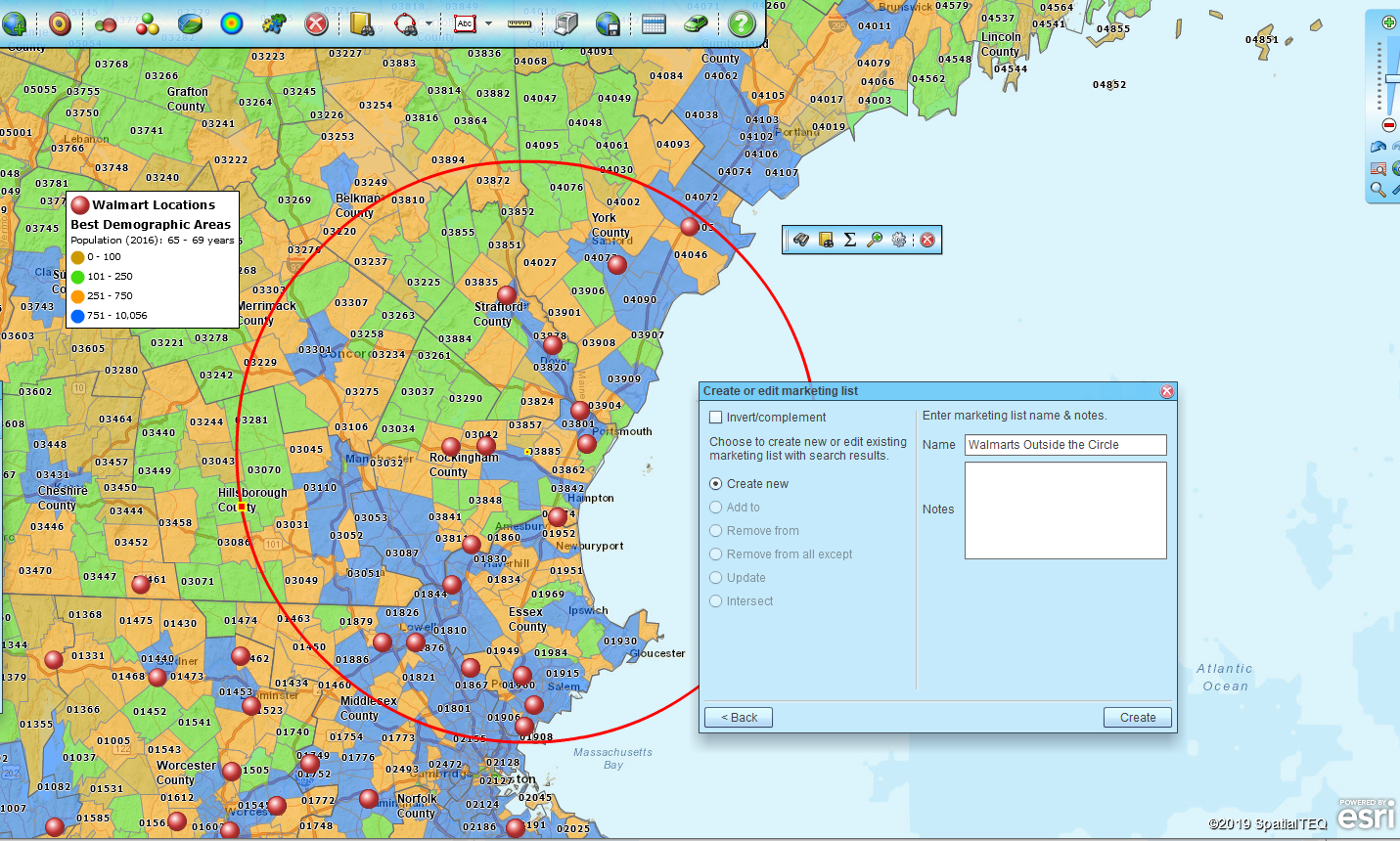This screenshot has height=841, width=1400.
Task: Click the blue 751 - 10,056 legend swatch
Action: click(x=77, y=316)
